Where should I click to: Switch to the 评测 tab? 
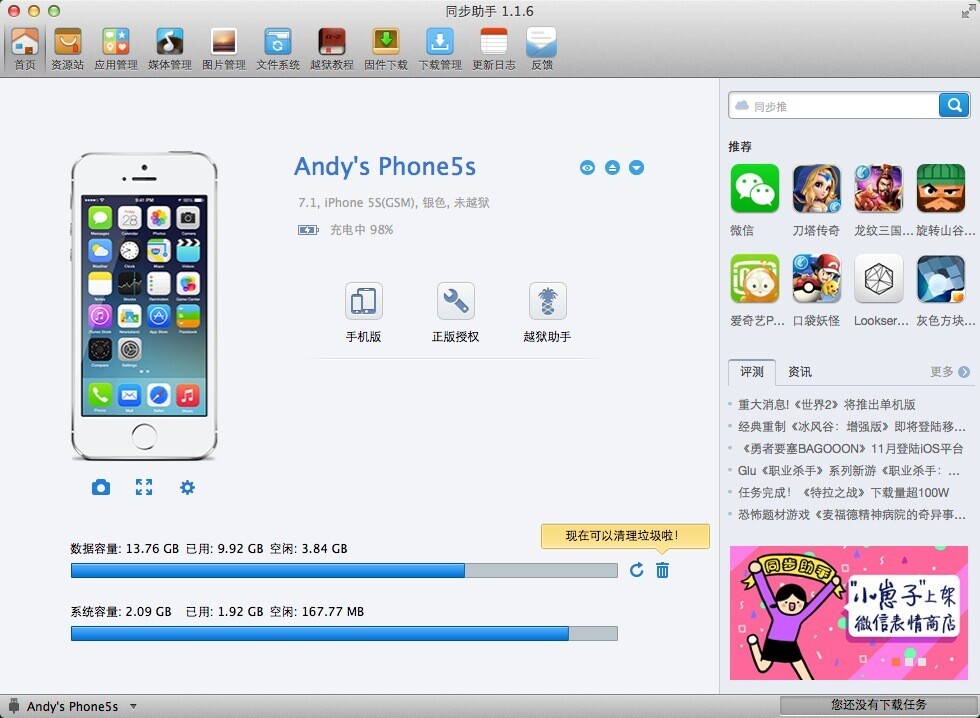[752, 372]
